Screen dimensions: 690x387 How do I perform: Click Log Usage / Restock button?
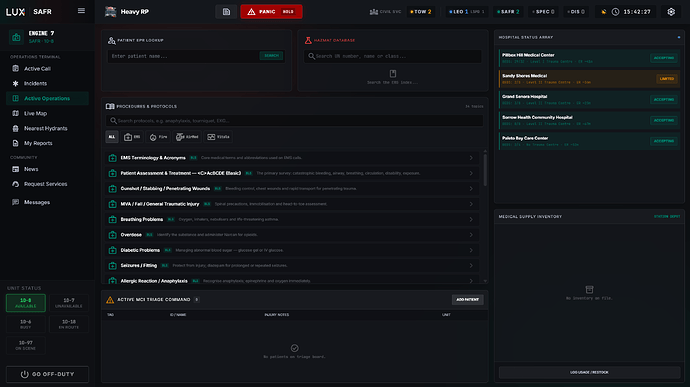click(x=589, y=372)
